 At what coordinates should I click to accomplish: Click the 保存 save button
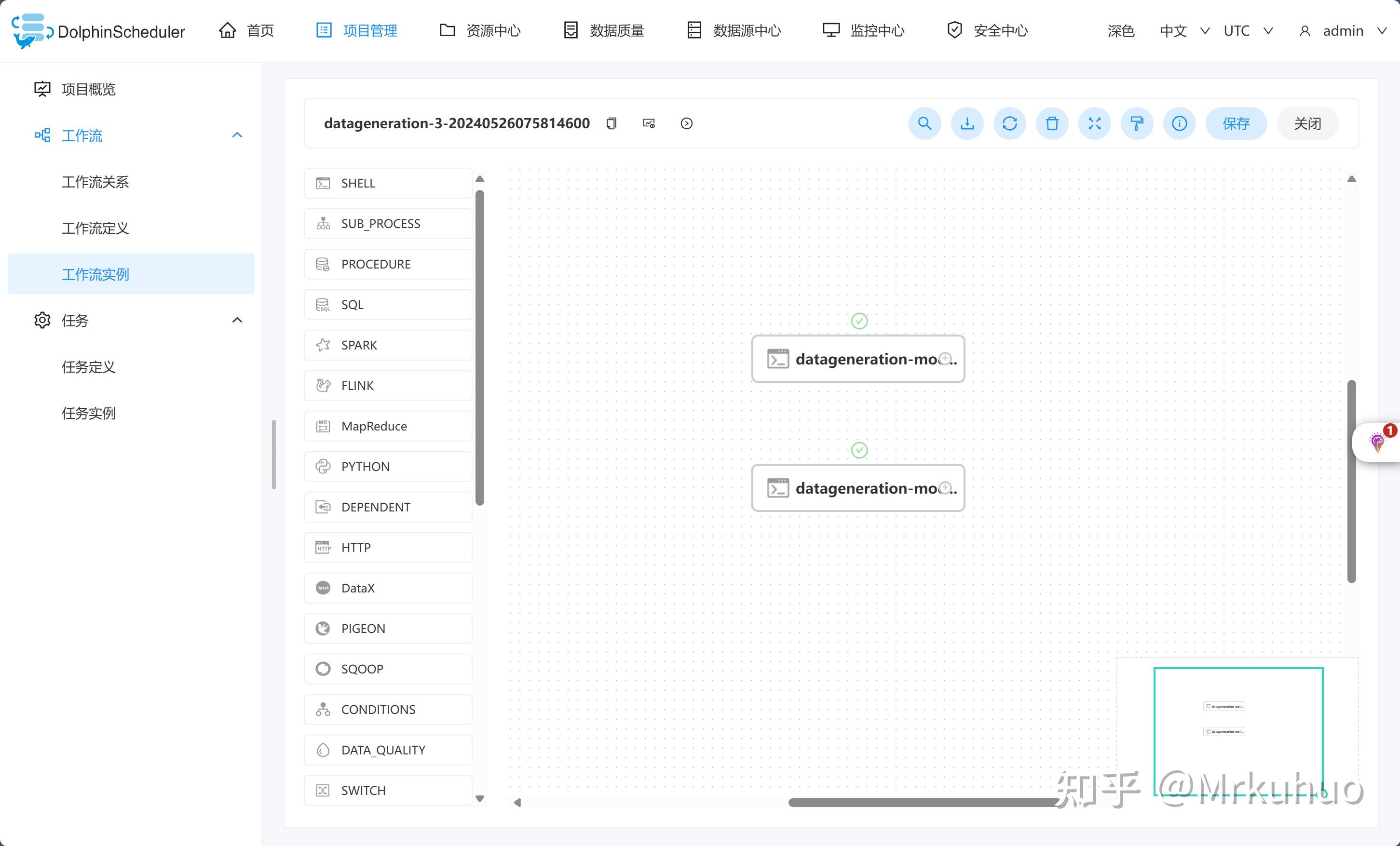(x=1236, y=123)
